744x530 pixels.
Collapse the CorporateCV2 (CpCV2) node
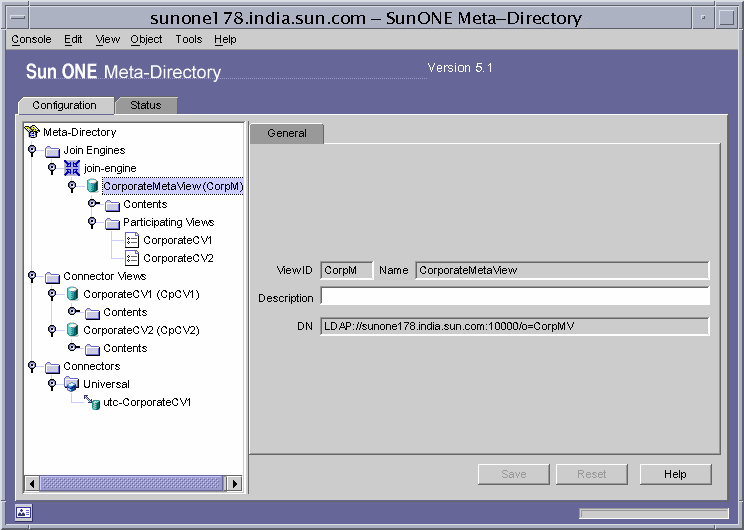[x=52, y=330]
